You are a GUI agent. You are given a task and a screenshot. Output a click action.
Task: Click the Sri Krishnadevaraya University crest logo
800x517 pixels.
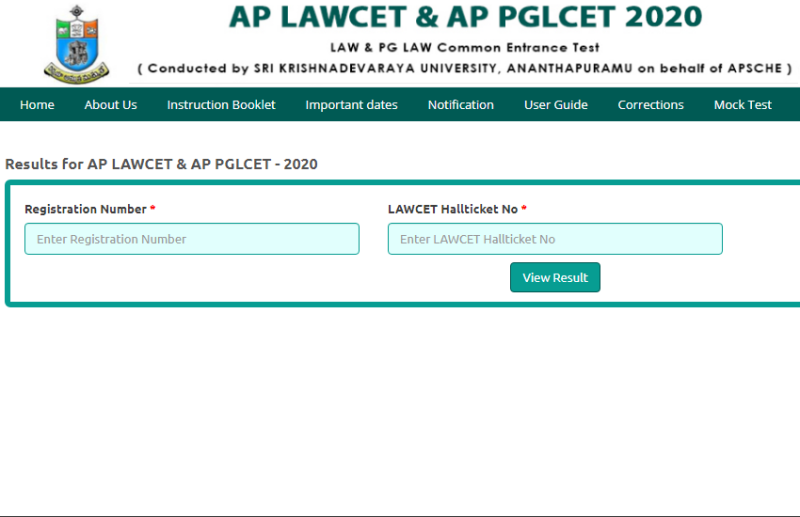[x=76, y=43]
